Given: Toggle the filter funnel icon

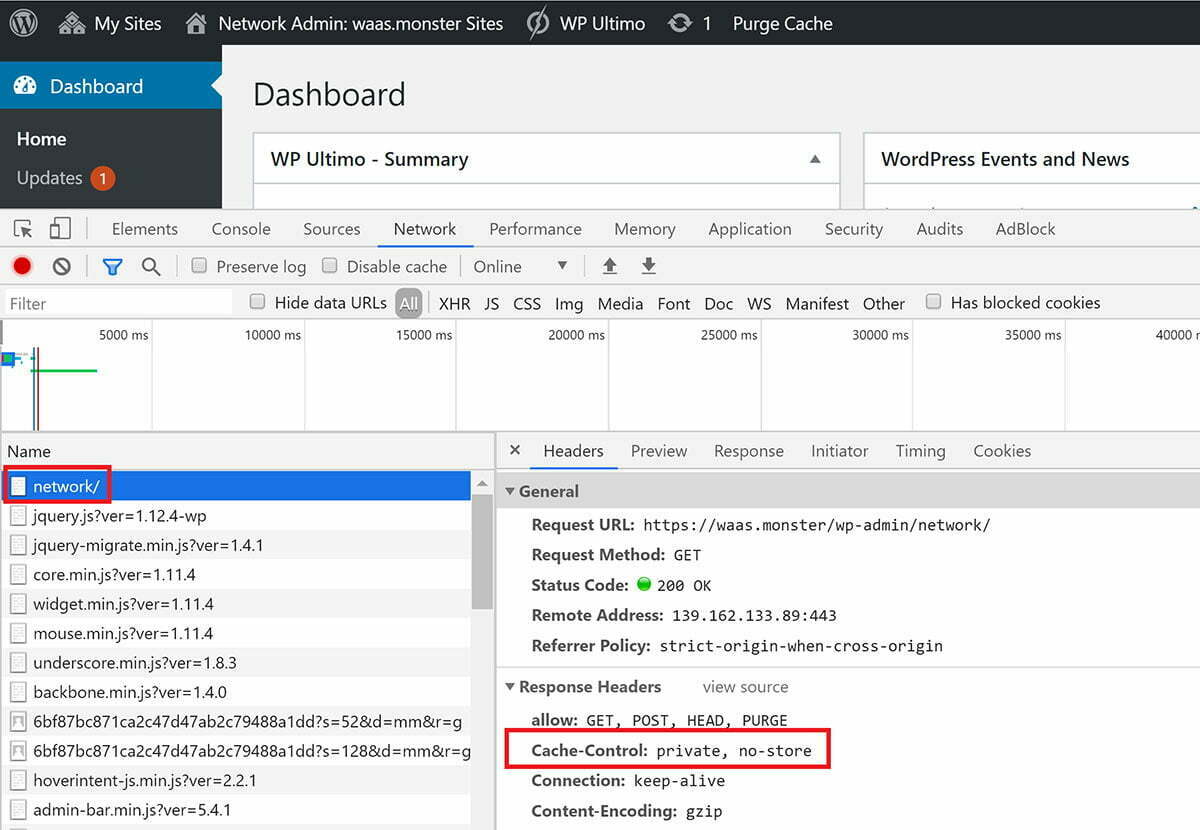Looking at the screenshot, I should click(x=112, y=266).
